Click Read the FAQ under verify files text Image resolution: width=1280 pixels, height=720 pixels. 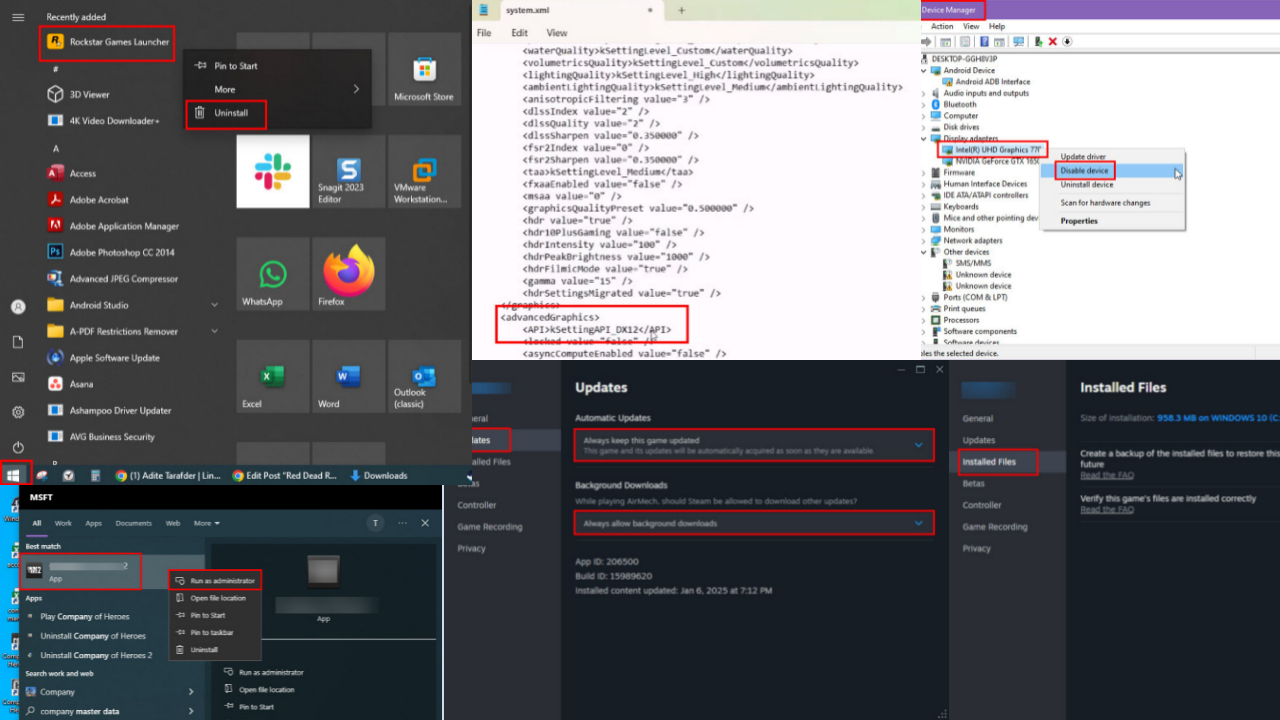(1106, 509)
